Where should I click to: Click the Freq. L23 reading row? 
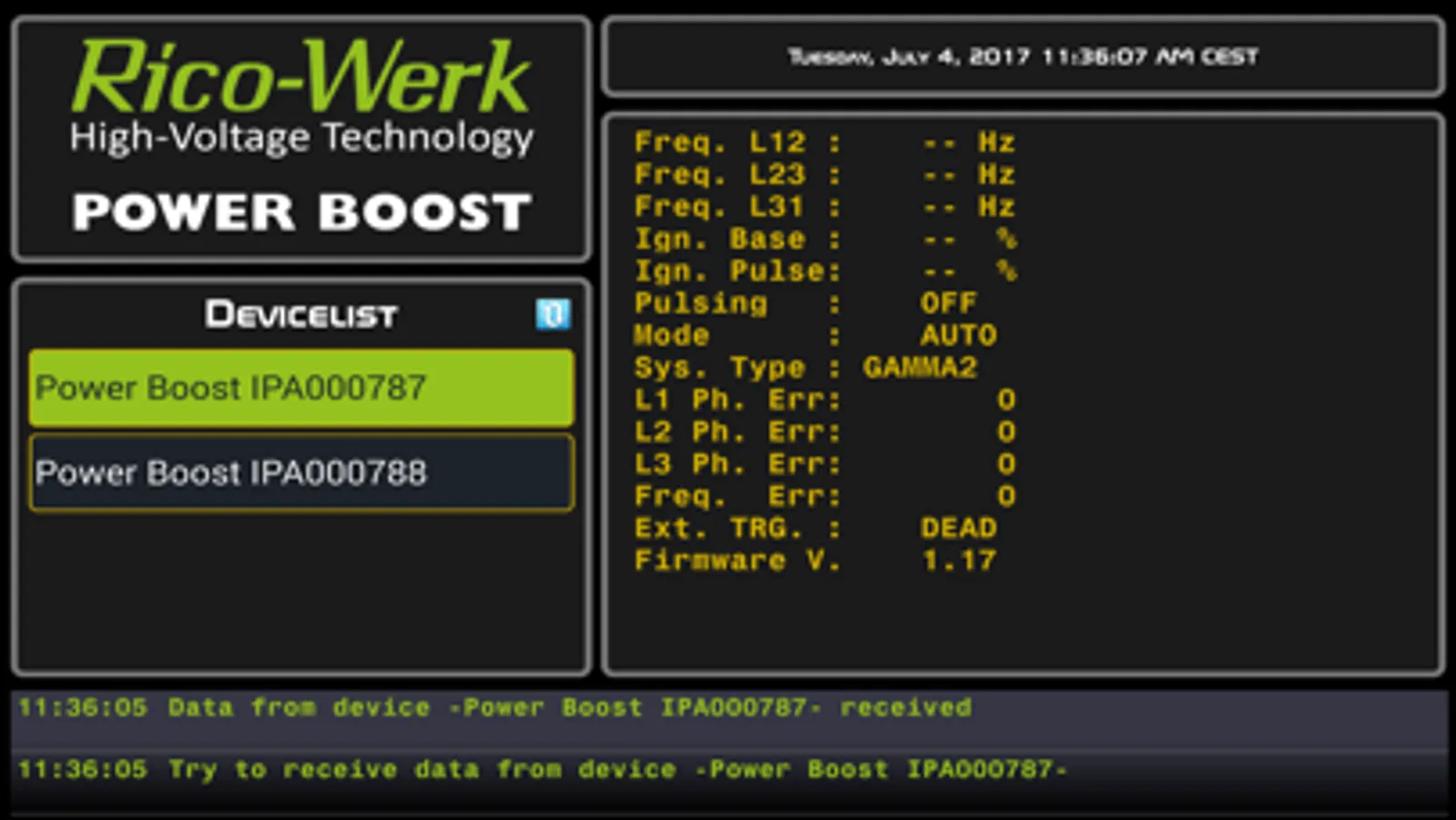824,174
